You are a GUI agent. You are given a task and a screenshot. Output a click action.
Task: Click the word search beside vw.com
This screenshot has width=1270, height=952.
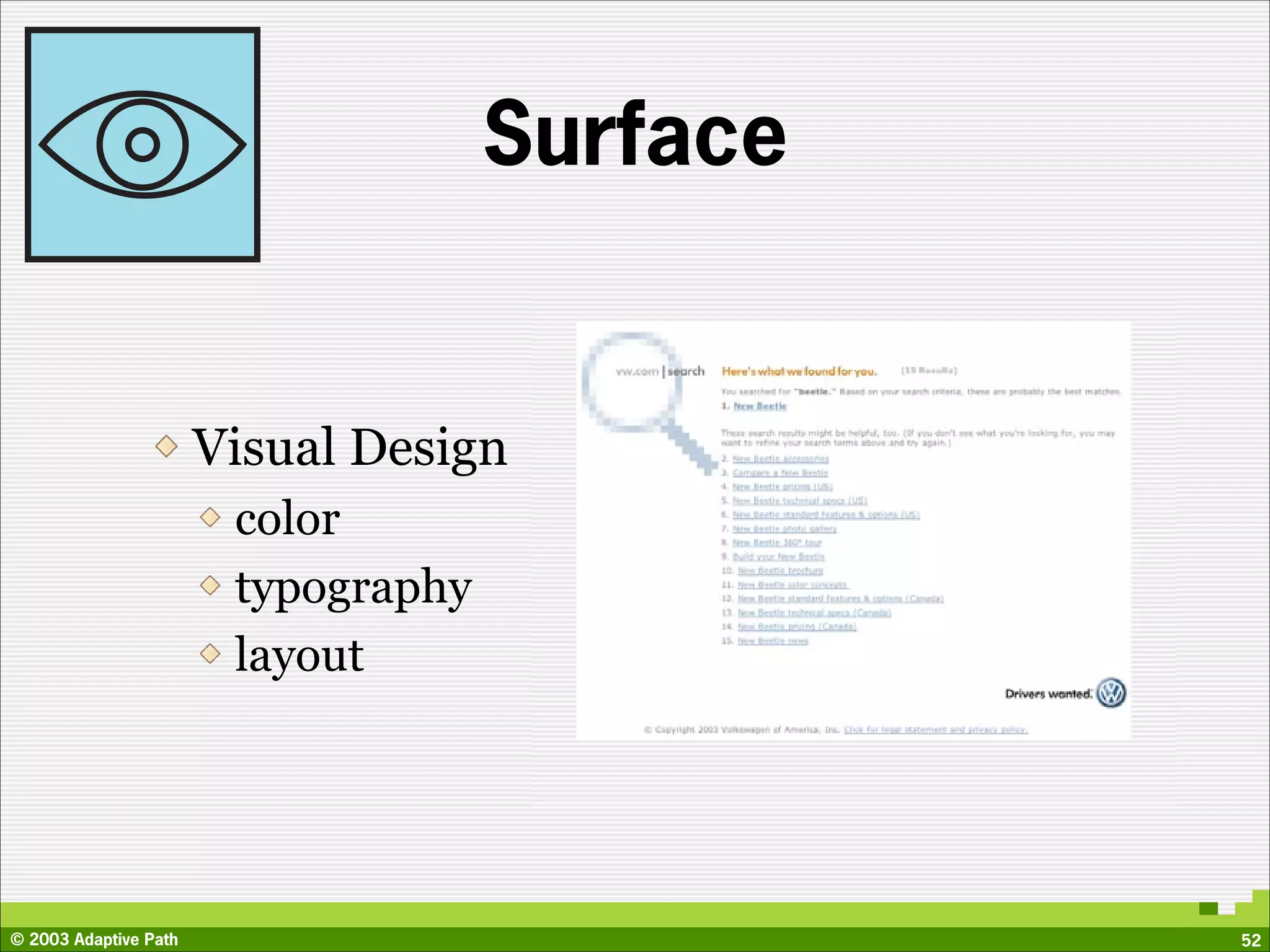click(686, 371)
